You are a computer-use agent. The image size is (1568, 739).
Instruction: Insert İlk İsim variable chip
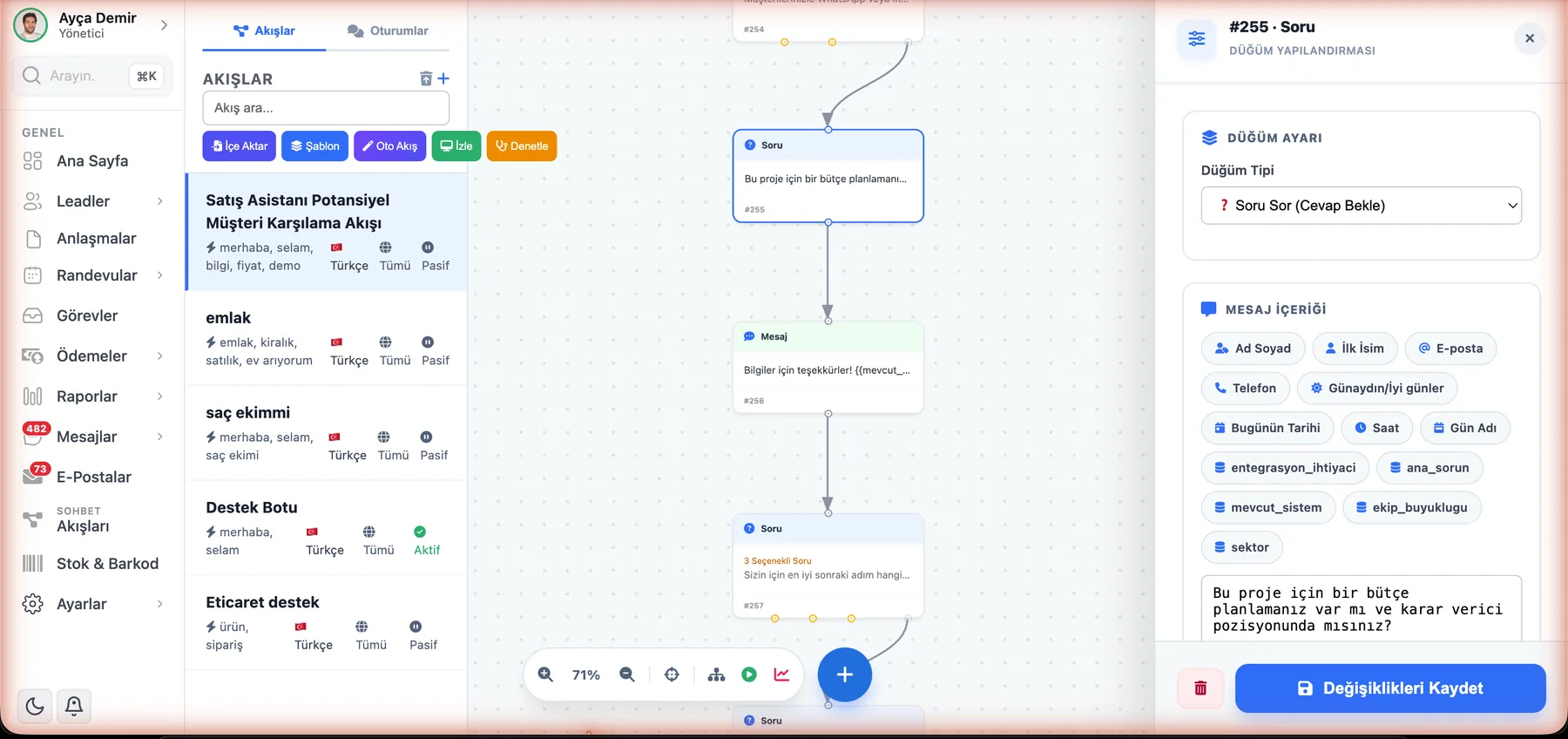tap(1355, 349)
